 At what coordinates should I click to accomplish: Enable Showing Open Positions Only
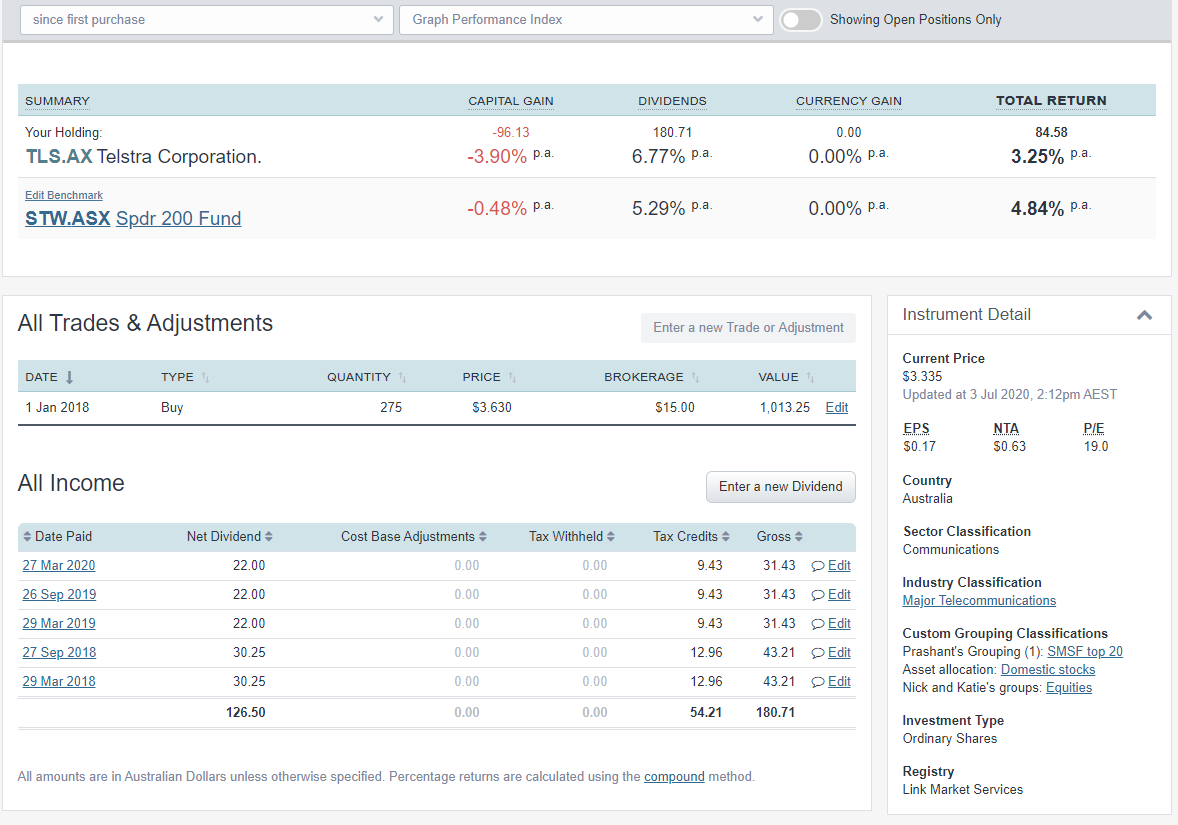800,19
